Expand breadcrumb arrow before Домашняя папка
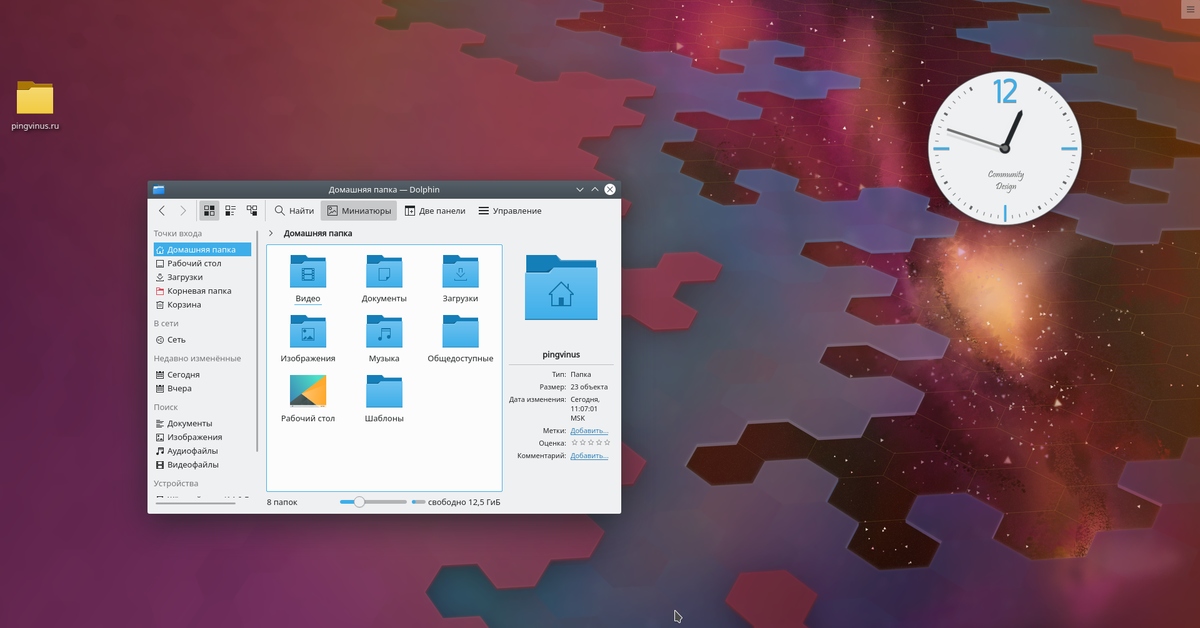The height and width of the screenshot is (628, 1200). click(x=272, y=234)
